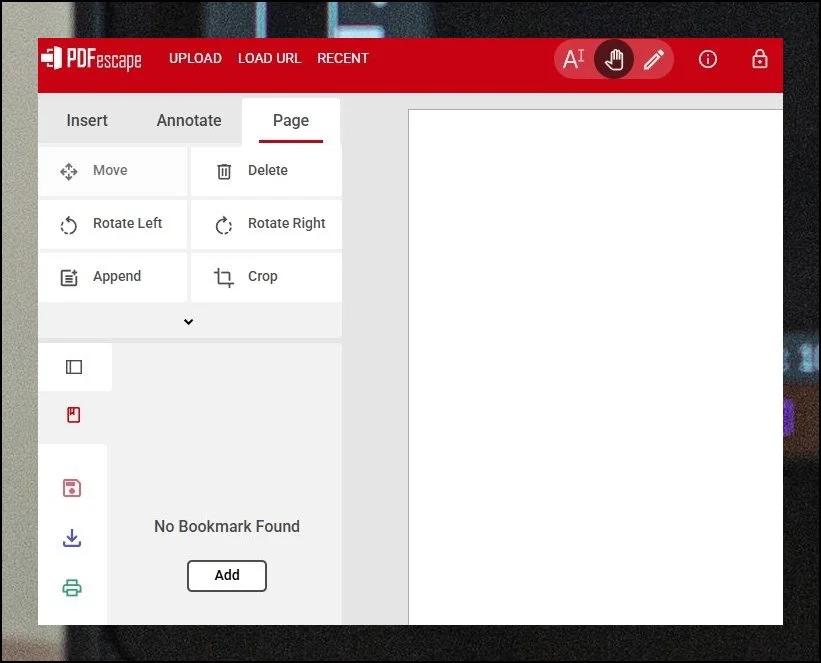Expand more page tools with chevron
The width and height of the screenshot is (821, 663).
(189, 322)
